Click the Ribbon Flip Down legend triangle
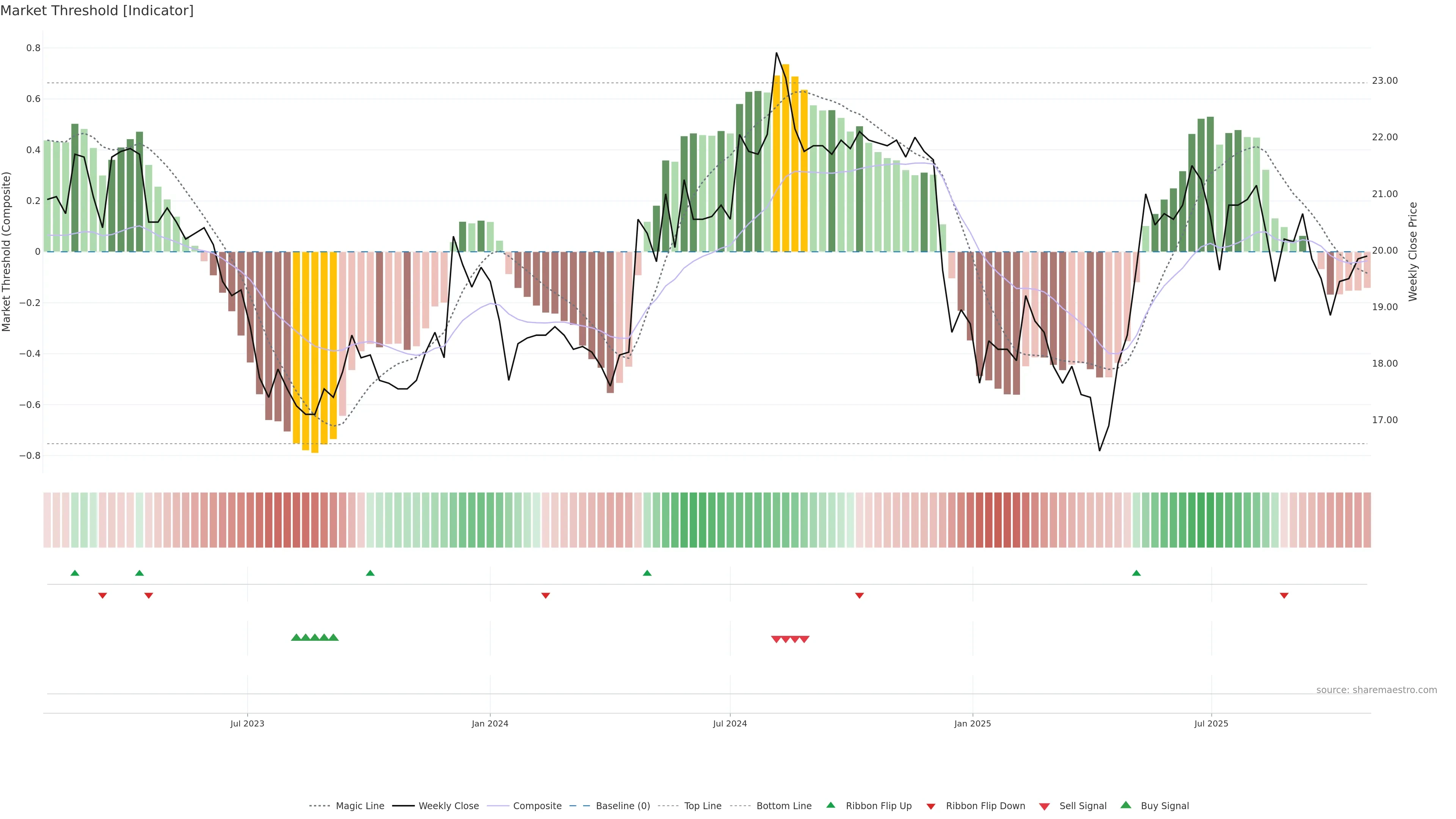This screenshot has width=1456, height=819. point(931,806)
